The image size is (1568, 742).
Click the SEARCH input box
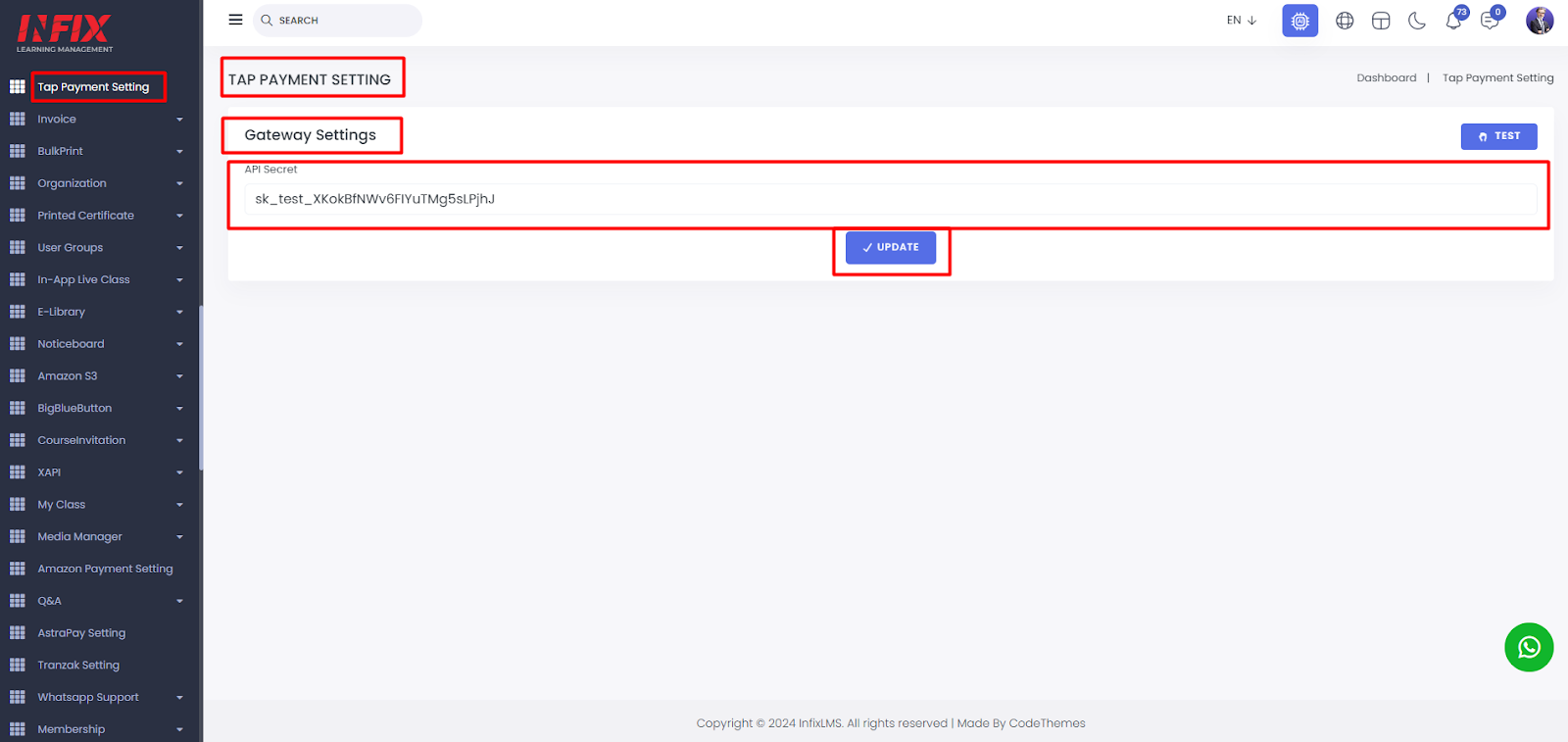tap(337, 21)
